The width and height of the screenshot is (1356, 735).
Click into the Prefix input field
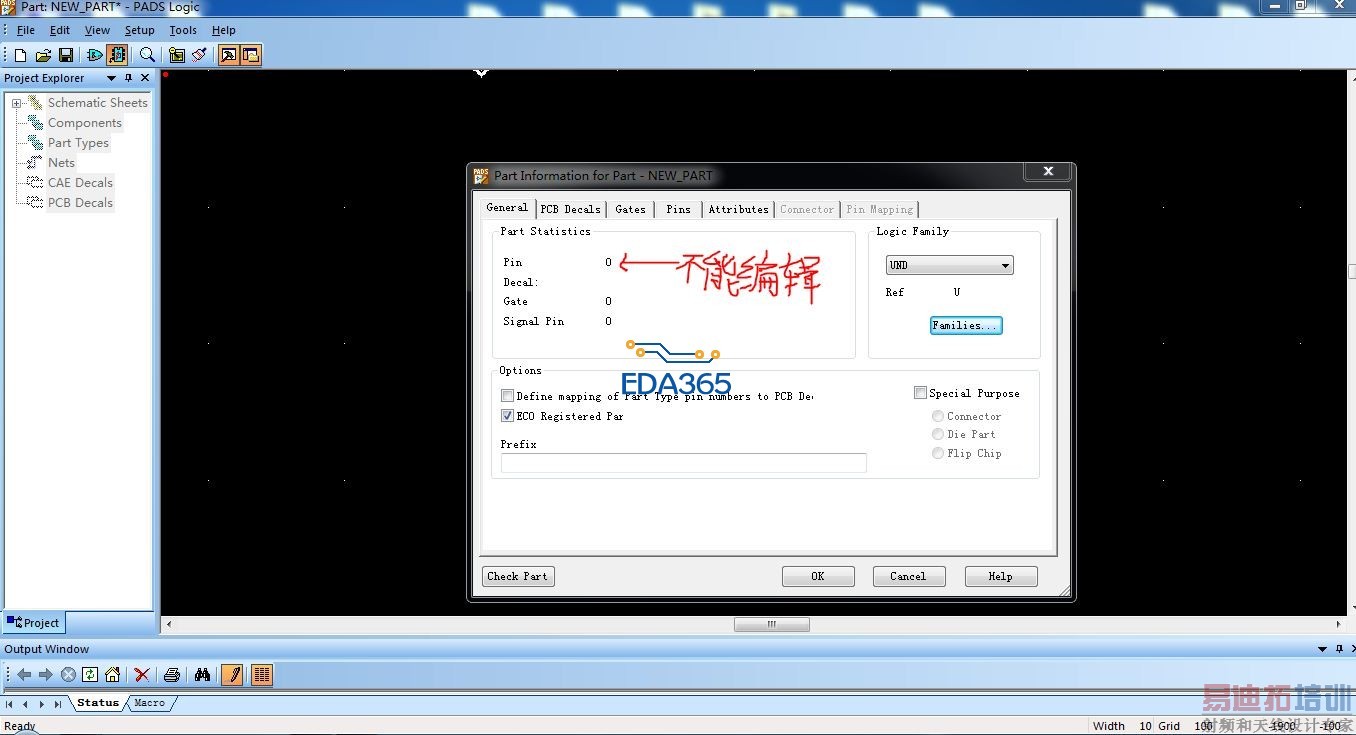click(x=684, y=463)
